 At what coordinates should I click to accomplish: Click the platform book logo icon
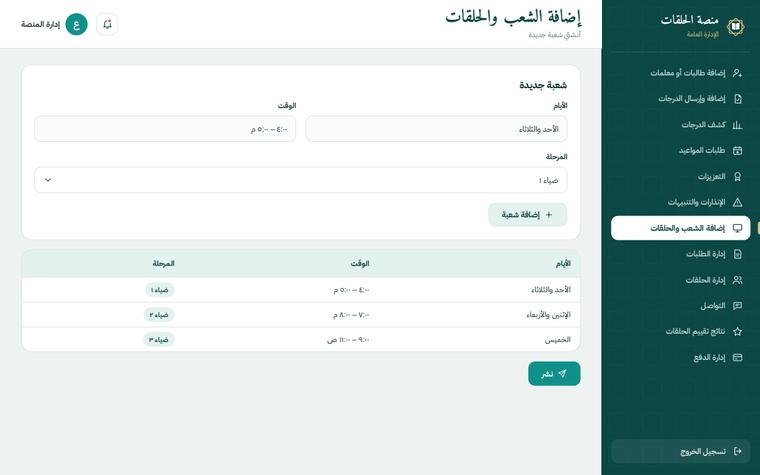[735, 27]
